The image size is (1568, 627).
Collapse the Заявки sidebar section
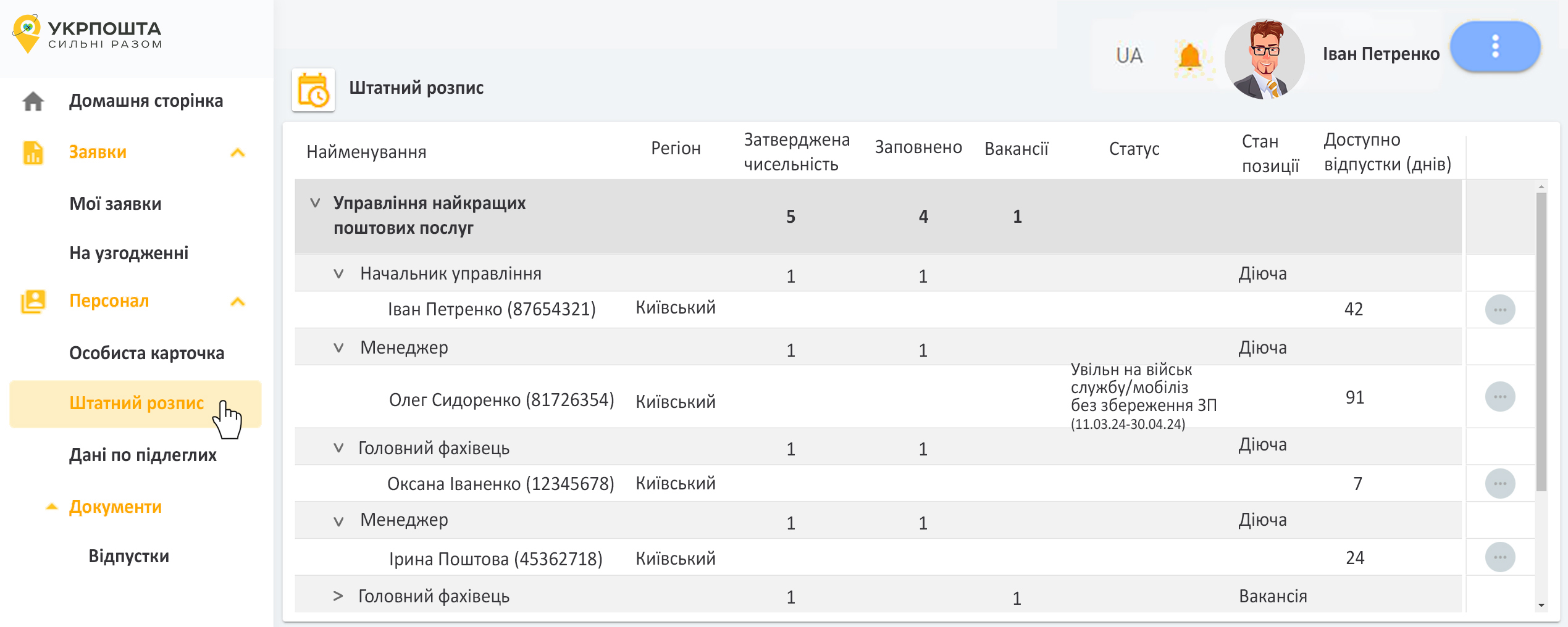pyautogui.click(x=238, y=152)
